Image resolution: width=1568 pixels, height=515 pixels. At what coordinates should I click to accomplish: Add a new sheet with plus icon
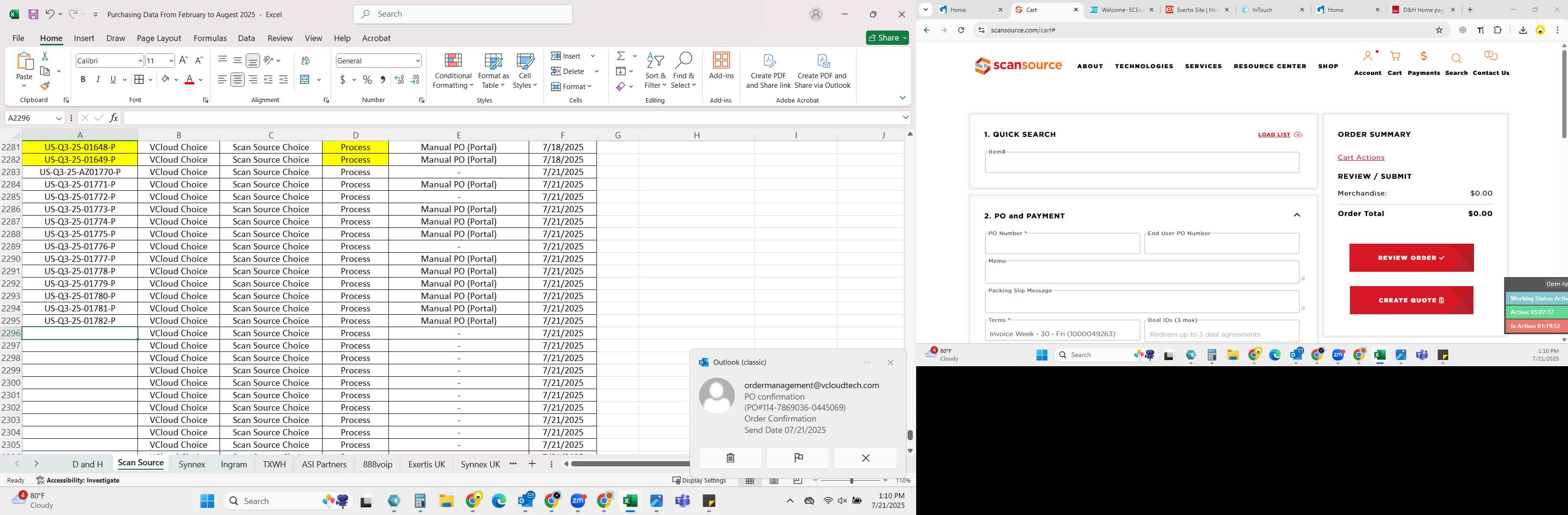point(532,464)
